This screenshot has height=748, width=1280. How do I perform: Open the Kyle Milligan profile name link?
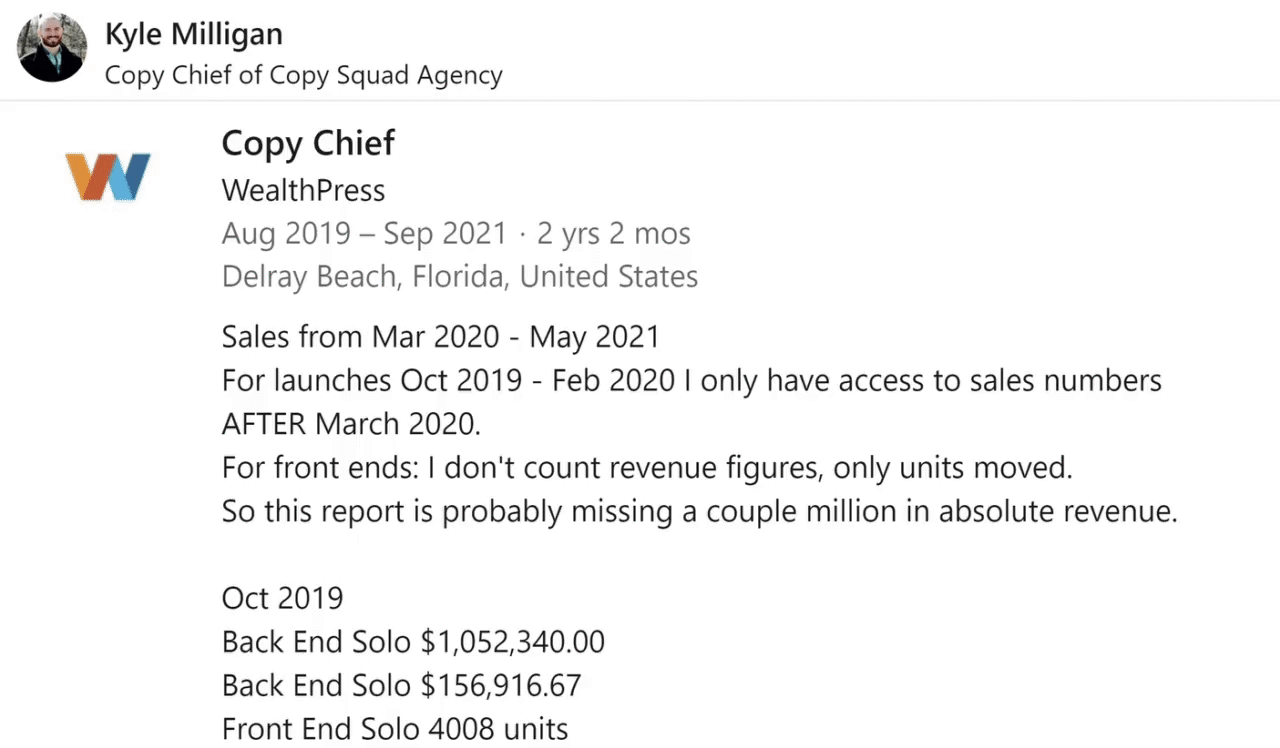tap(194, 34)
